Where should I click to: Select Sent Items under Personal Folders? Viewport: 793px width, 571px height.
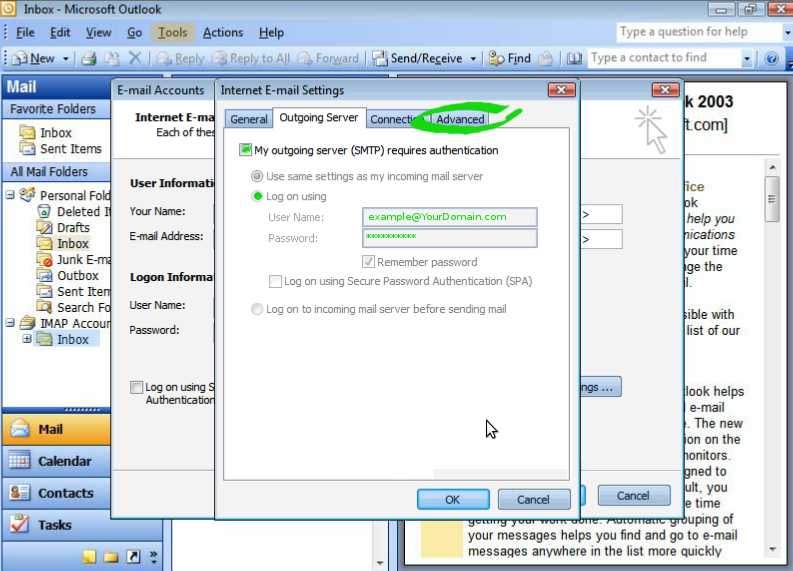click(74, 292)
